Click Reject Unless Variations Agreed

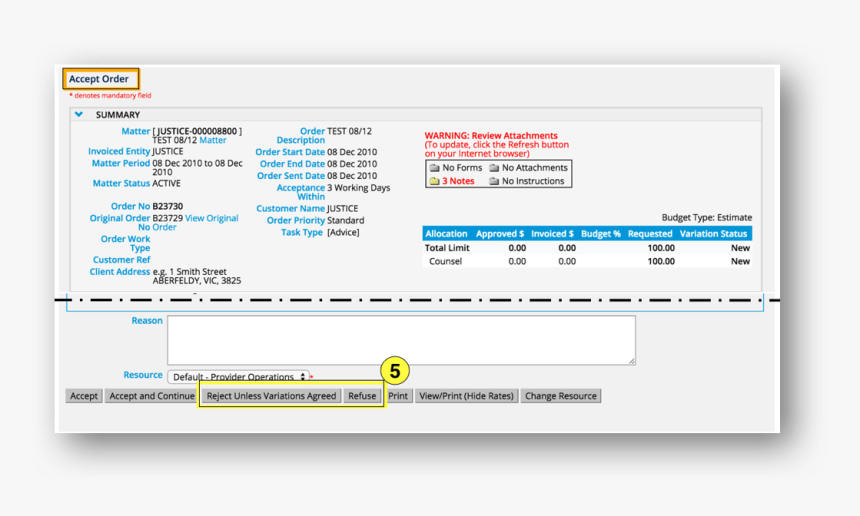(271, 396)
